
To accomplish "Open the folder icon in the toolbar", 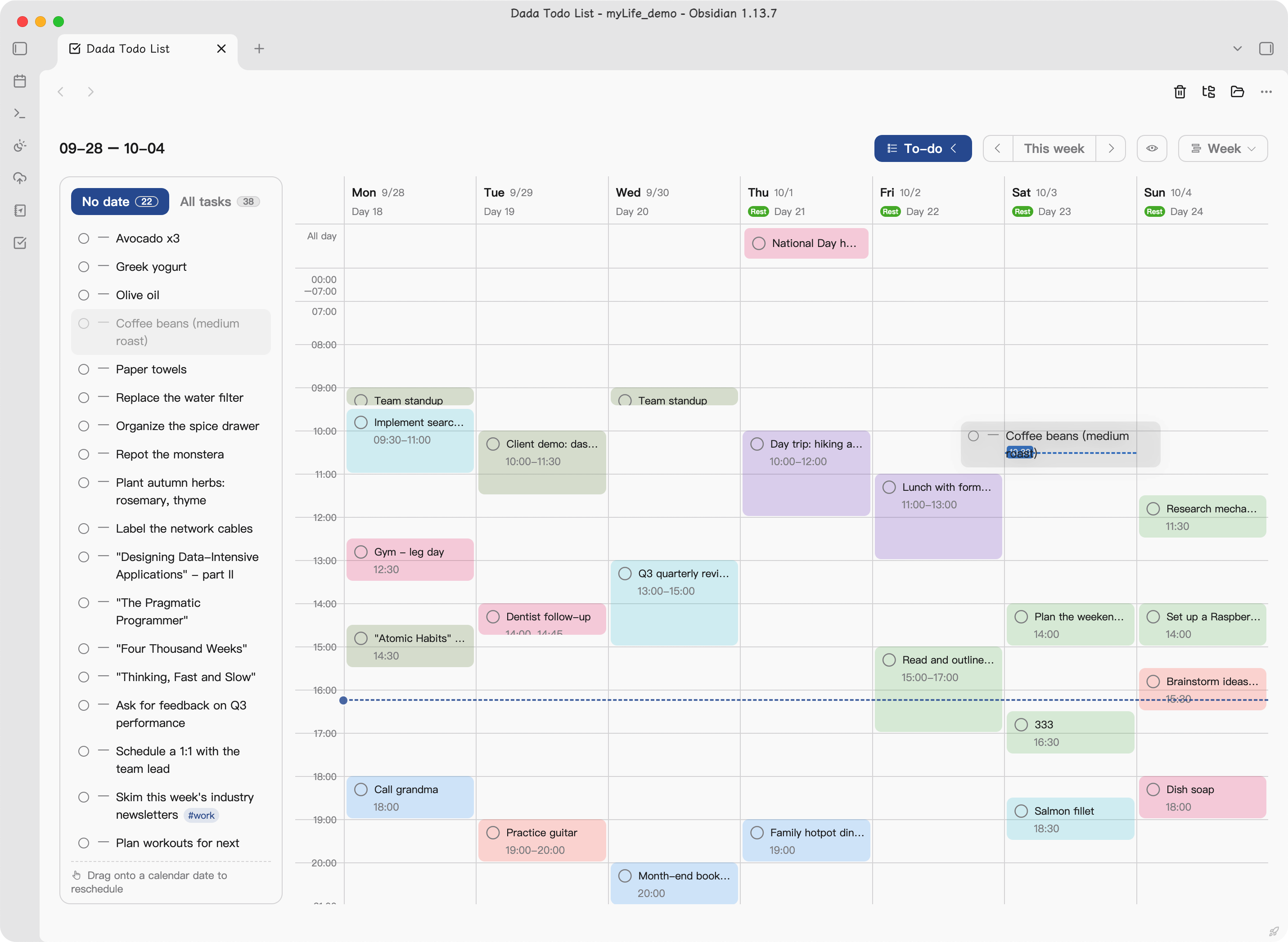I will click(1237, 92).
